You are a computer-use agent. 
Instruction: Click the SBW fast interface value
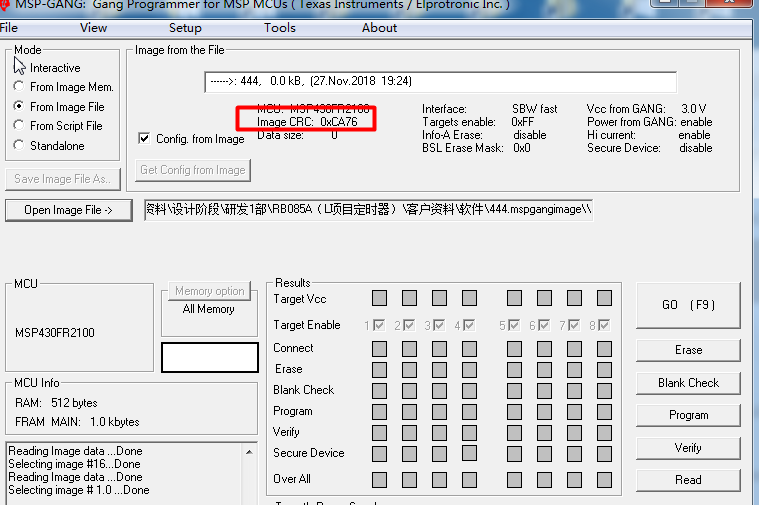coord(534,109)
